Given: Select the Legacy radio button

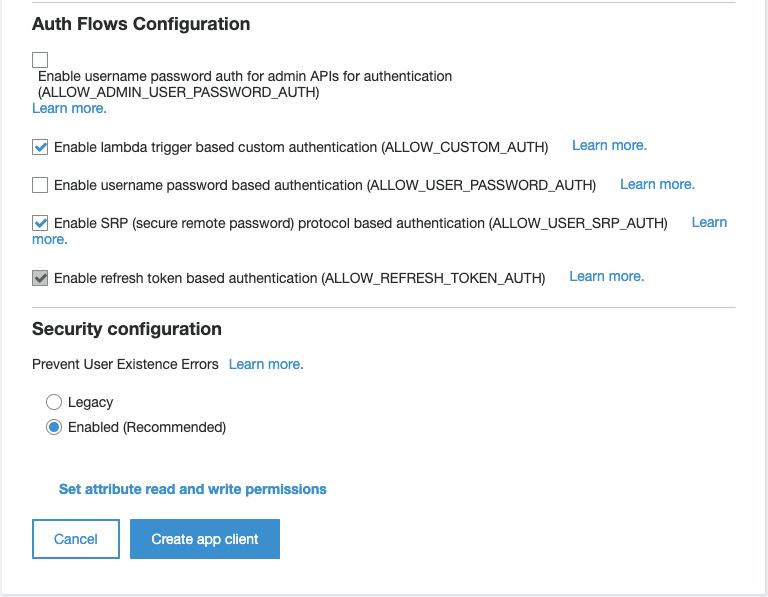Looking at the screenshot, I should (54, 402).
